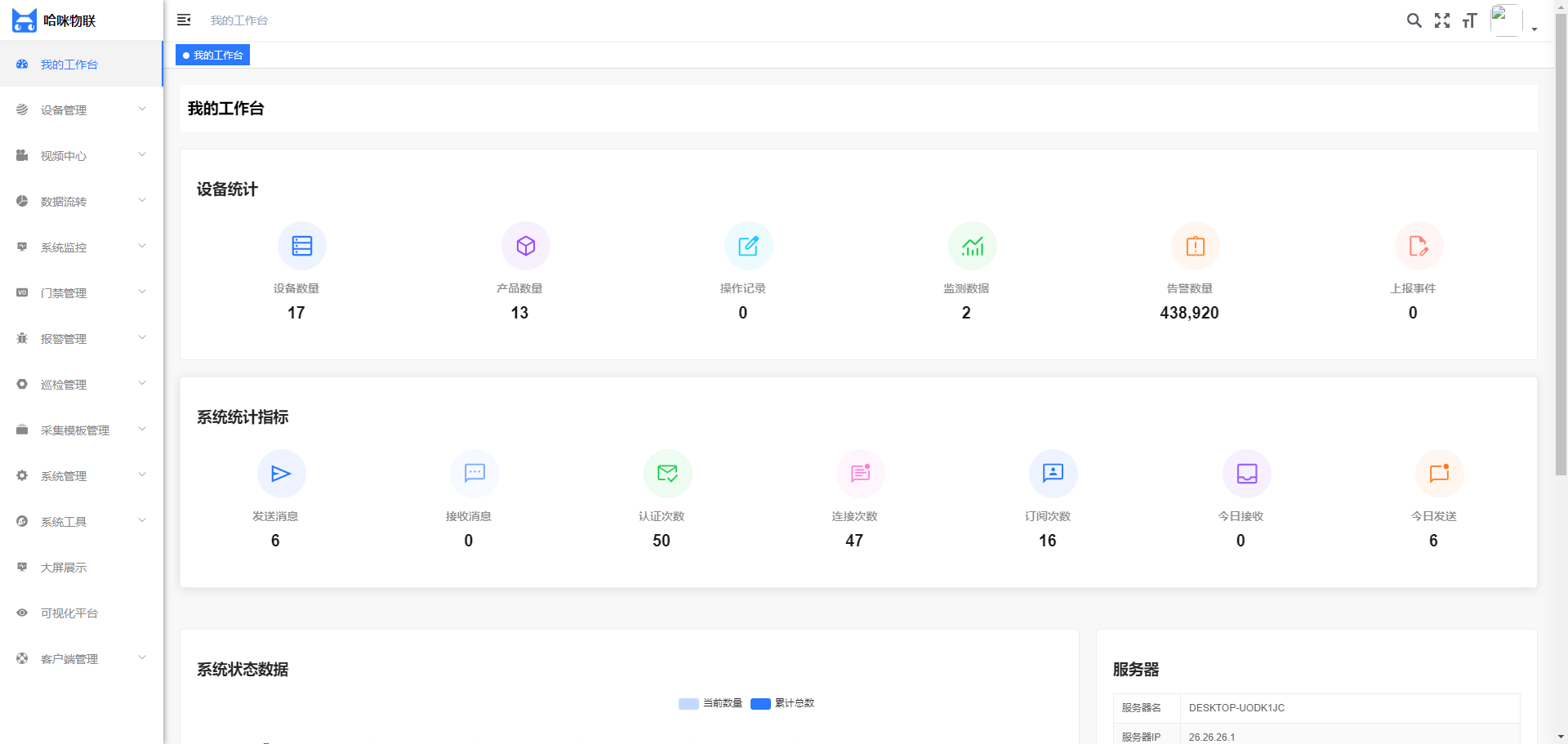Collapse sidebar with hamburger icon
1568x744 pixels.
pyautogui.click(x=184, y=20)
